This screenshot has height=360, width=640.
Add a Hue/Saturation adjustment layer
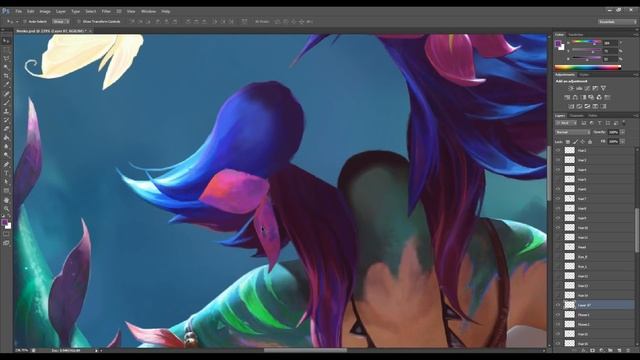pyautogui.click(x=567, y=98)
